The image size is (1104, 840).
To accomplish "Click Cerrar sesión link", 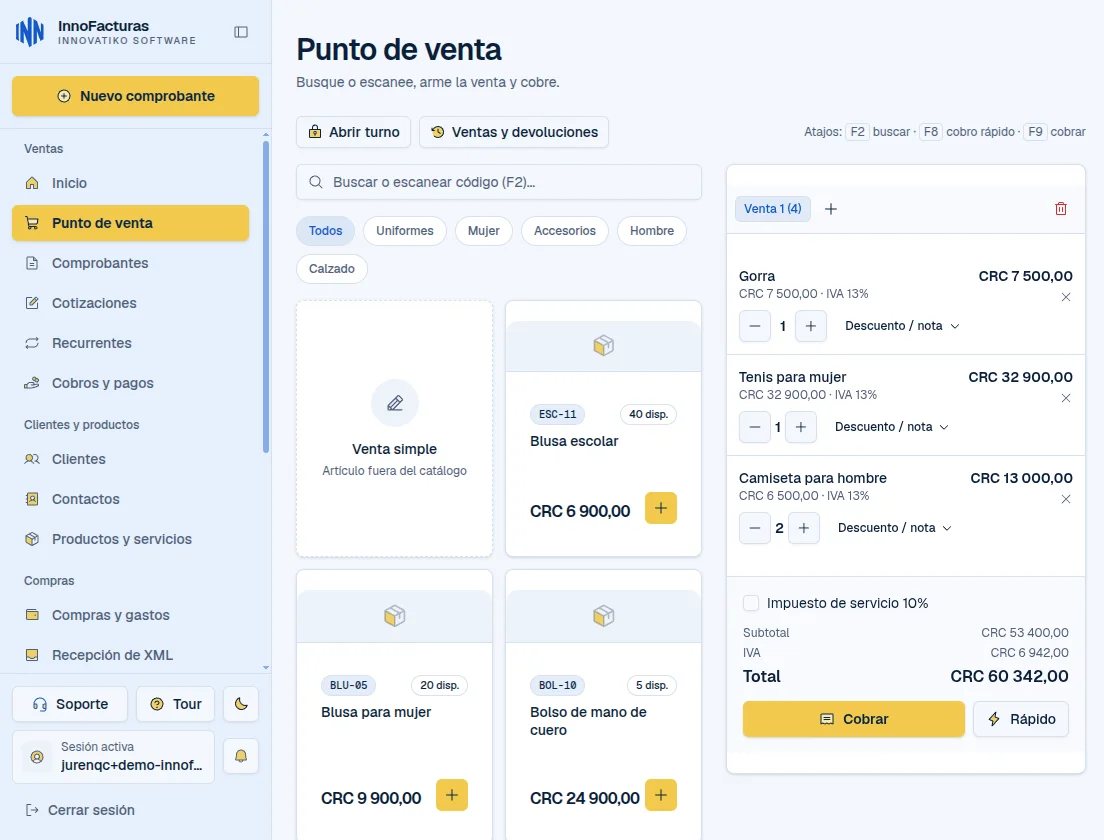I will pyautogui.click(x=80, y=810).
